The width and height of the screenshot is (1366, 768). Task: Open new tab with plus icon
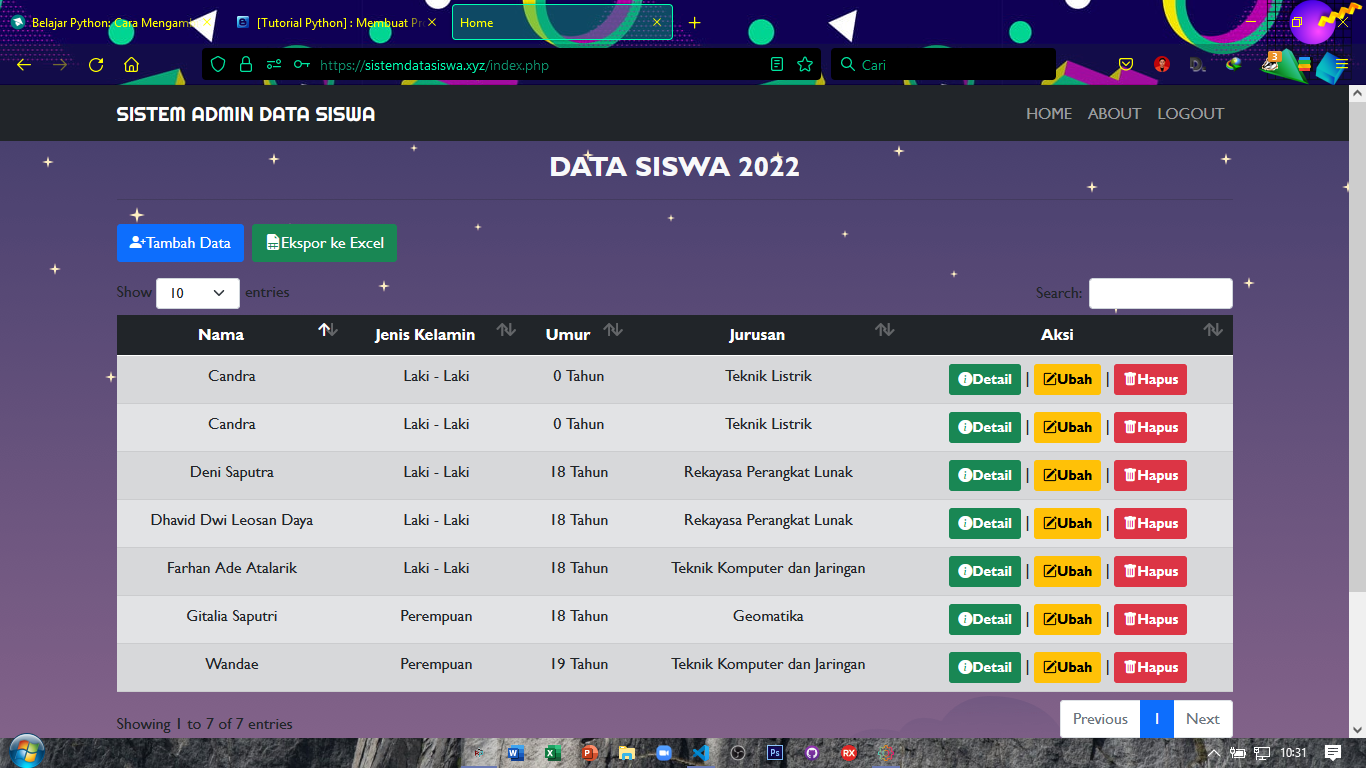695,22
